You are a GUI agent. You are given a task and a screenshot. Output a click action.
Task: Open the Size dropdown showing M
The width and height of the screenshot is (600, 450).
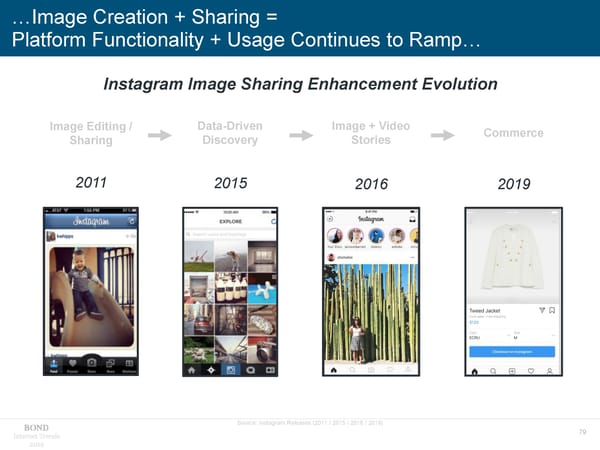[x=530, y=337]
